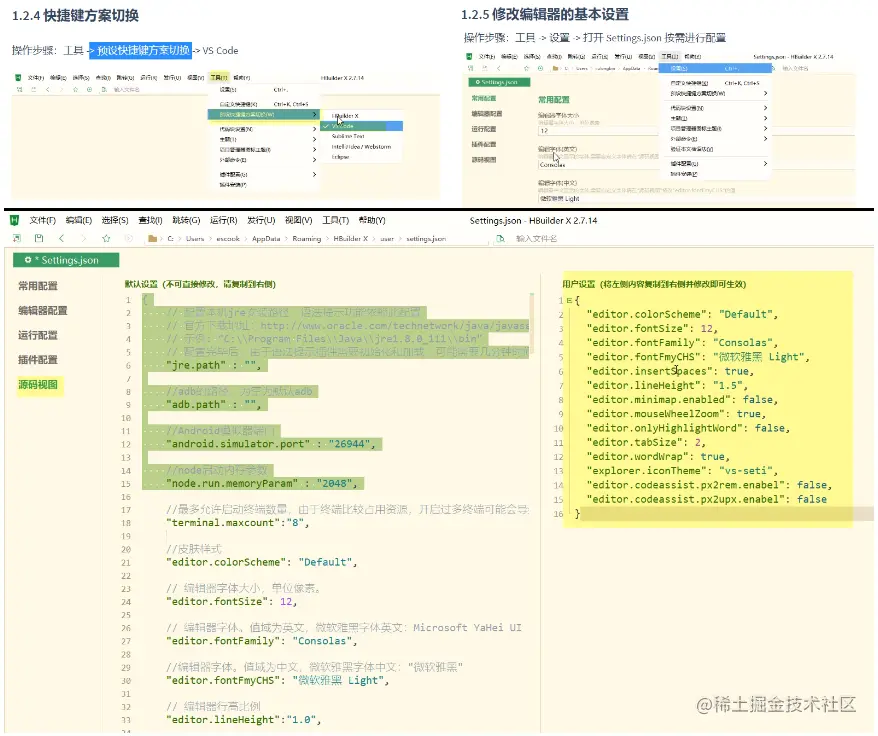Viewport: 878px width, 736px height.
Task: Click the font size field showing 12 in the 1.2.5 screenshot
Action: point(598,131)
